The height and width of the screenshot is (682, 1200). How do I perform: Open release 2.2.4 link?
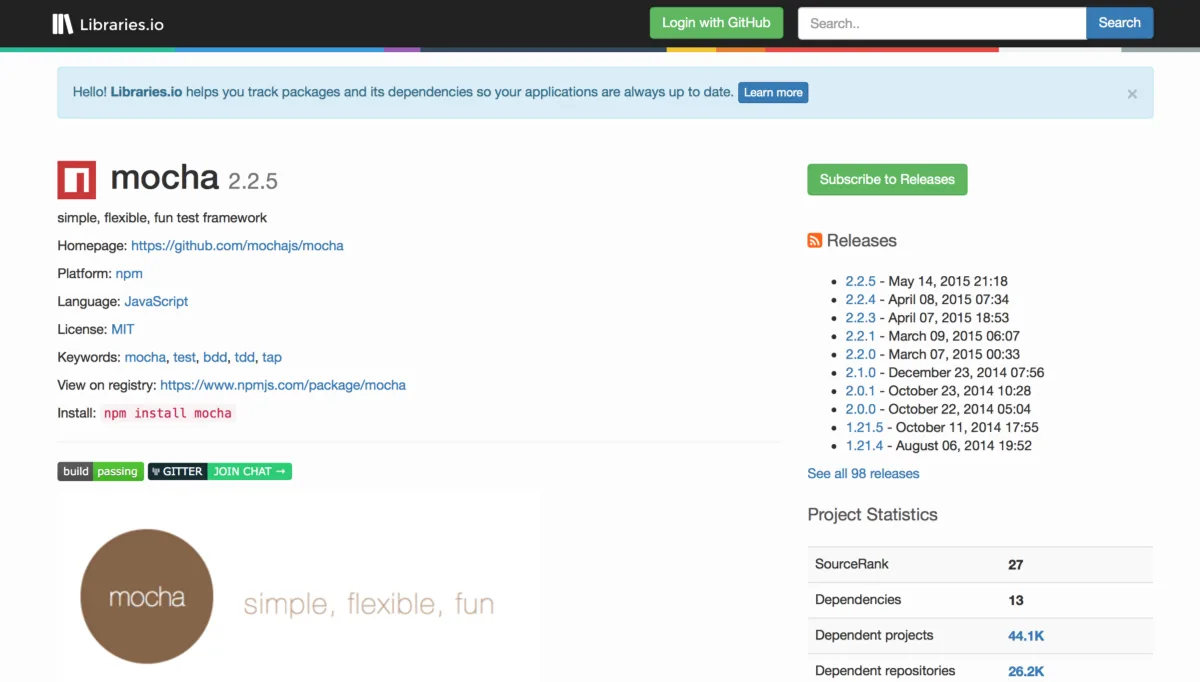point(860,299)
